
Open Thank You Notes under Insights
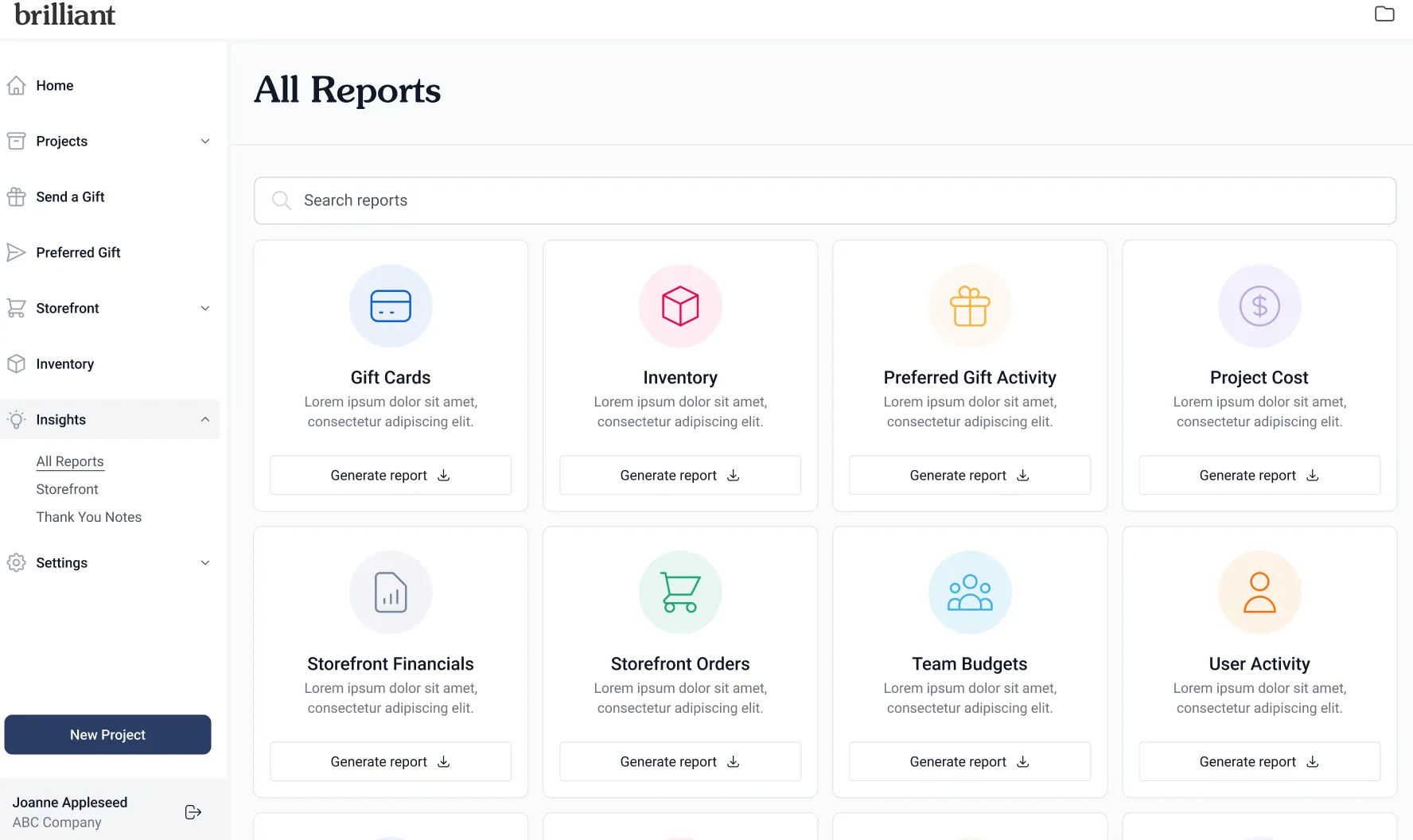click(x=89, y=517)
